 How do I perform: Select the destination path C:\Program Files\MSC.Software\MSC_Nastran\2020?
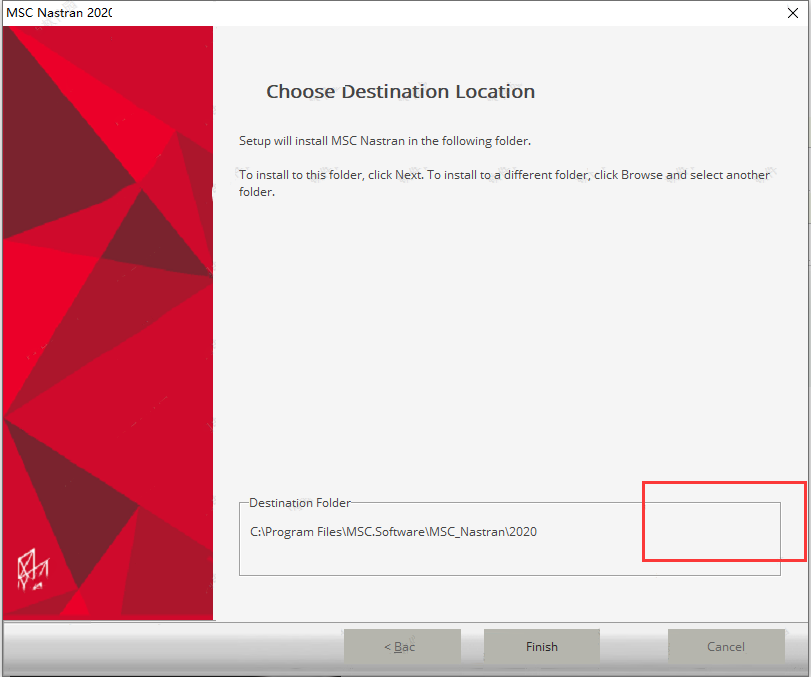pos(393,532)
